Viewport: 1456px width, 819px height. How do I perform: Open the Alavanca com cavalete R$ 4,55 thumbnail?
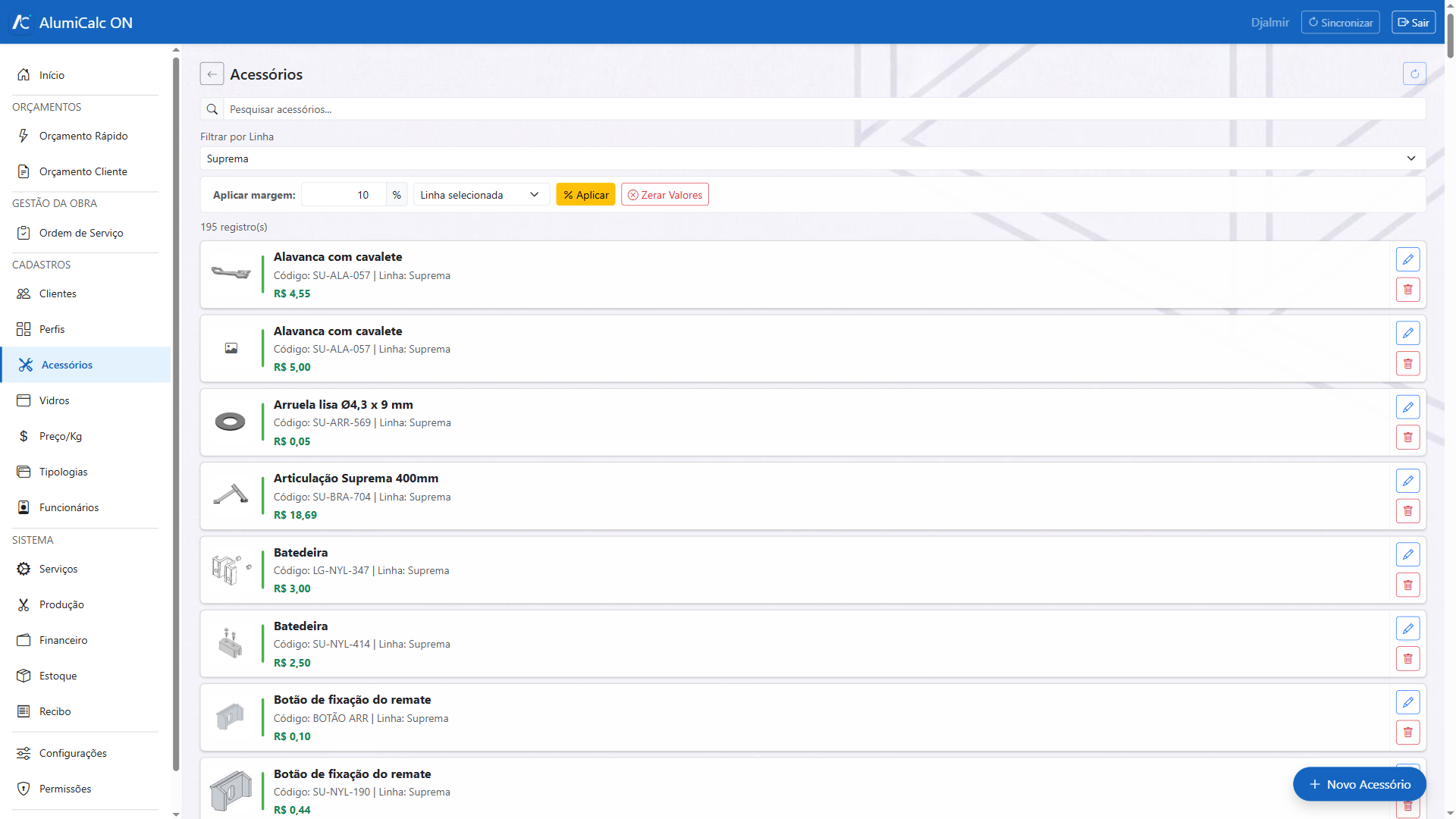click(231, 274)
